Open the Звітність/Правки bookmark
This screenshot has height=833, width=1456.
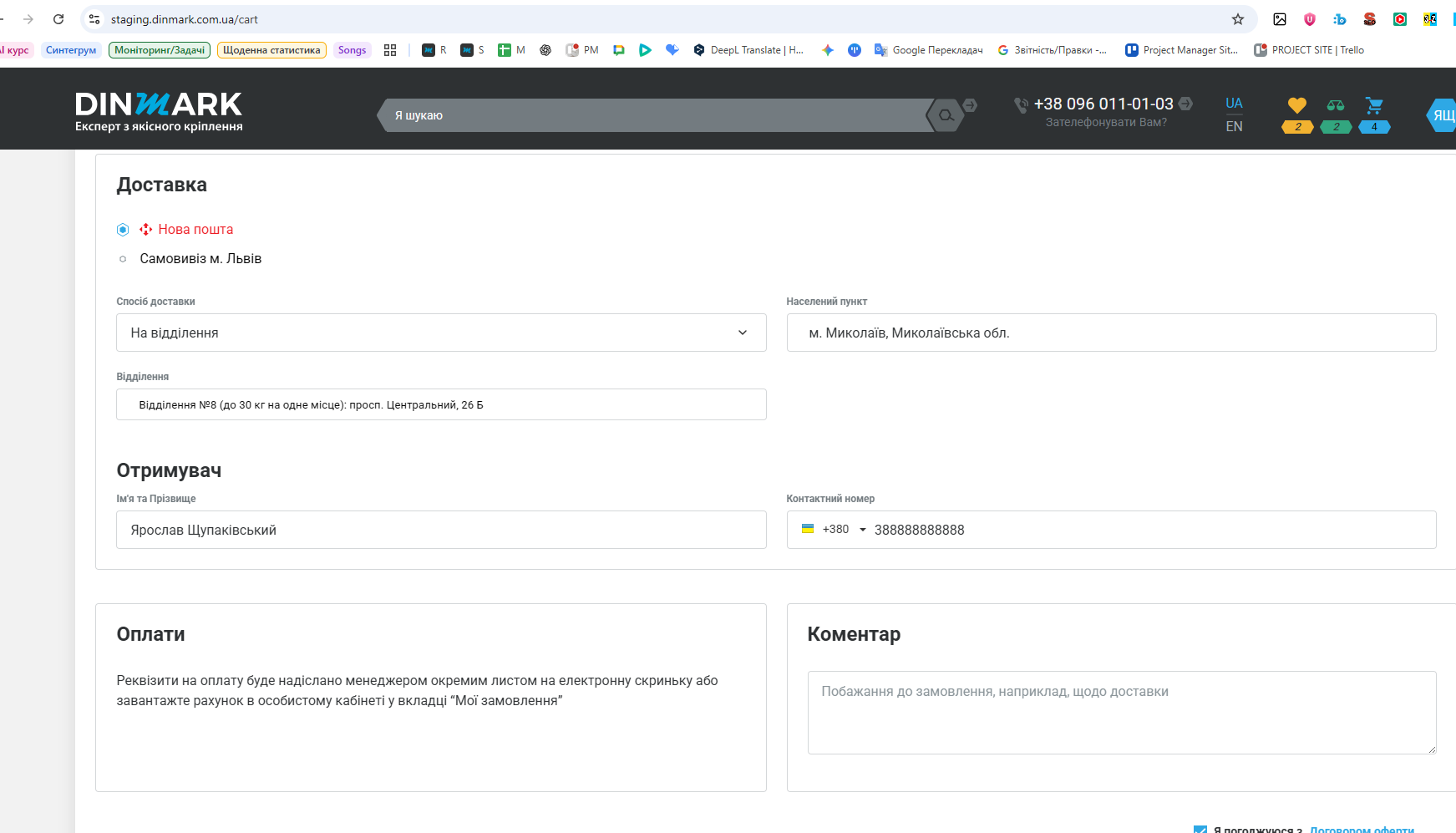click(x=1052, y=50)
